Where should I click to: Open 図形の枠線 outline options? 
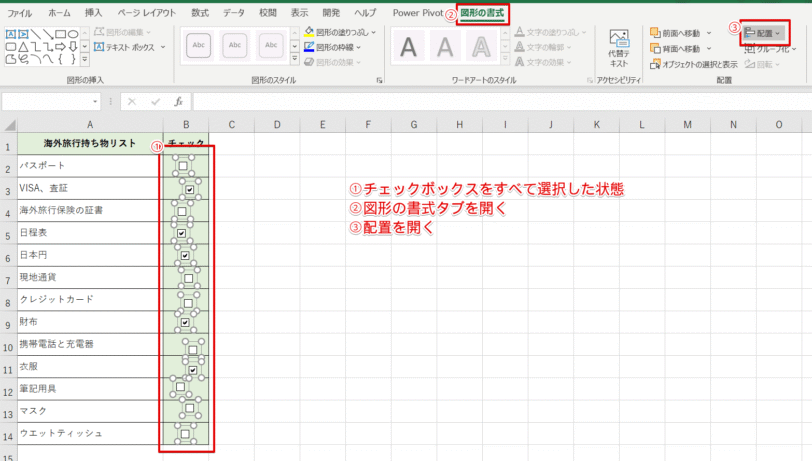332,47
